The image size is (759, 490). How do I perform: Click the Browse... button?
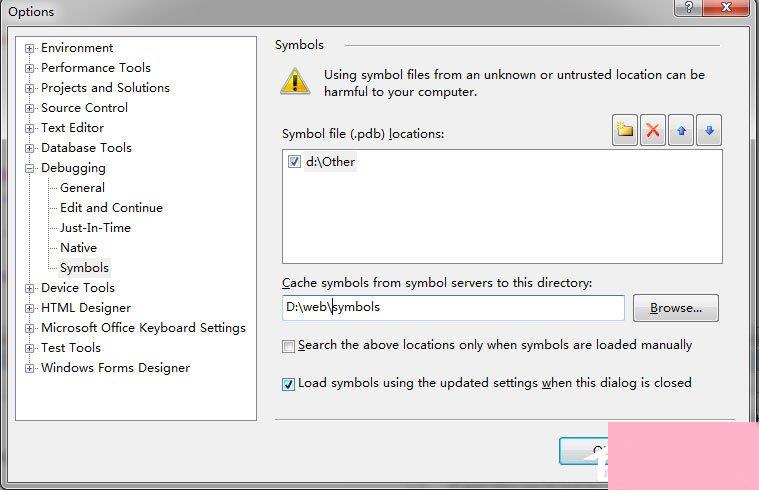[676, 308]
